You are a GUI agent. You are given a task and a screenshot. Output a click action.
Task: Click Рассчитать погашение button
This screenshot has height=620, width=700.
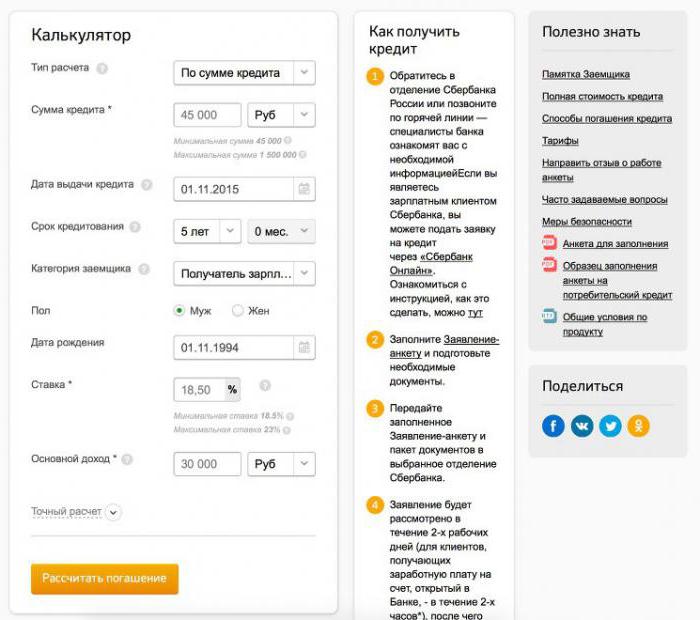point(104,579)
